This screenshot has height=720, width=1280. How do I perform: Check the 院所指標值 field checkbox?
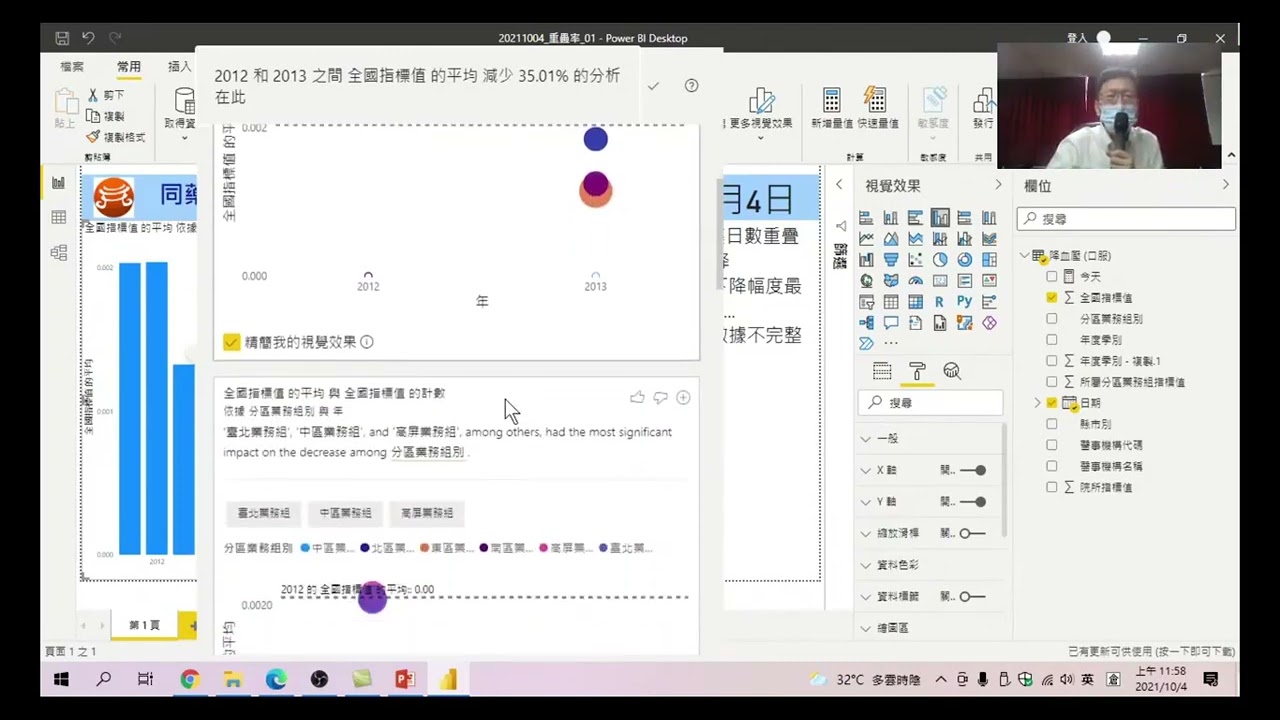click(x=1051, y=487)
